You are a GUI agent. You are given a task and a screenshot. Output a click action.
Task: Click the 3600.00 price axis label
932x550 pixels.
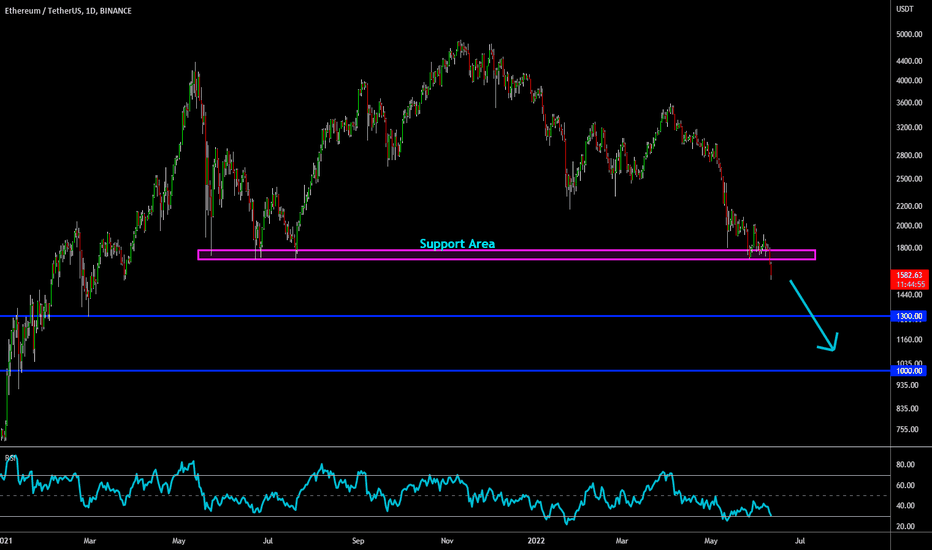click(x=909, y=103)
